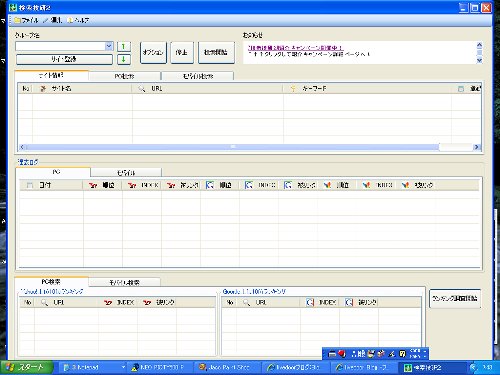The image size is (500, 375).
Task: Click the keyboard icon in language bar
Action: coord(332,354)
